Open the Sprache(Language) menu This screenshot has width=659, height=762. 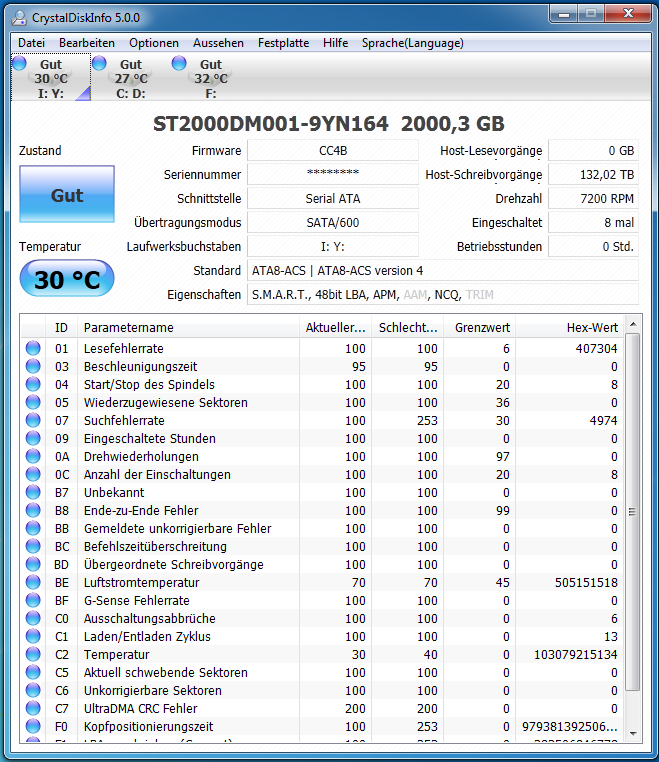413,43
